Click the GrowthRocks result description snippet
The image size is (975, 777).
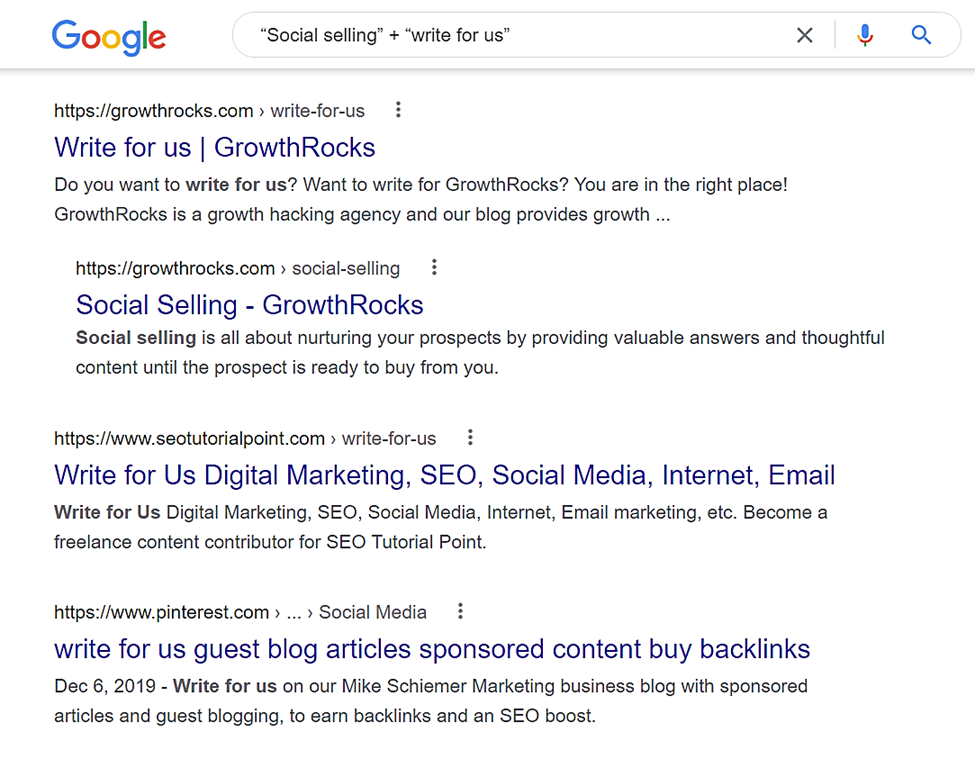coord(421,200)
